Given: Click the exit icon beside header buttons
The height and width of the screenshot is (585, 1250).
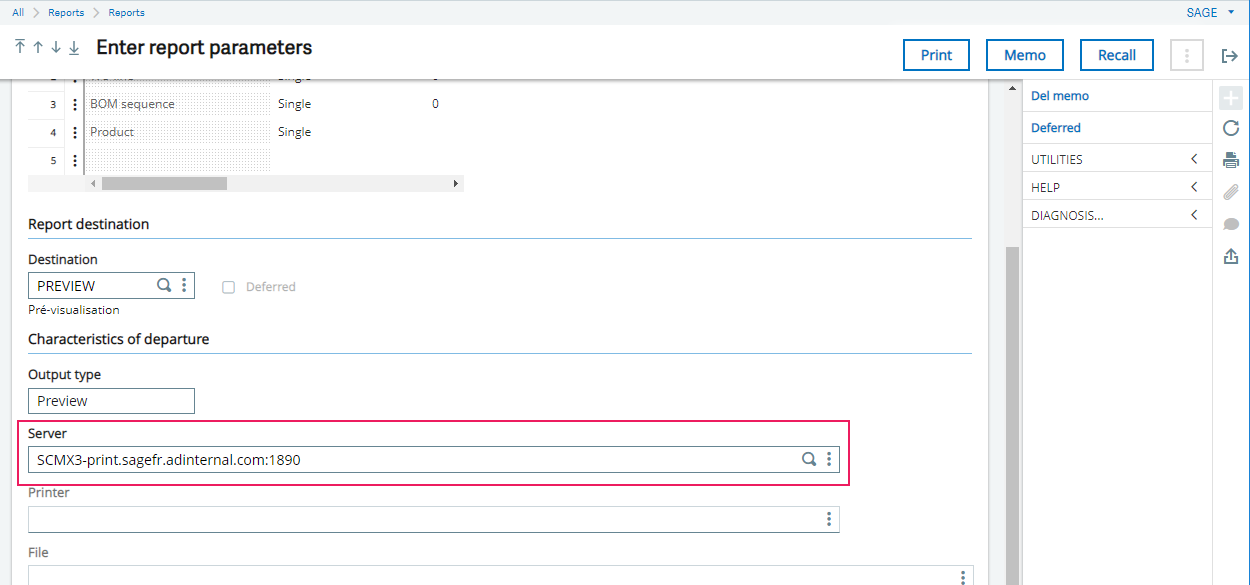Looking at the screenshot, I should pyautogui.click(x=1230, y=56).
